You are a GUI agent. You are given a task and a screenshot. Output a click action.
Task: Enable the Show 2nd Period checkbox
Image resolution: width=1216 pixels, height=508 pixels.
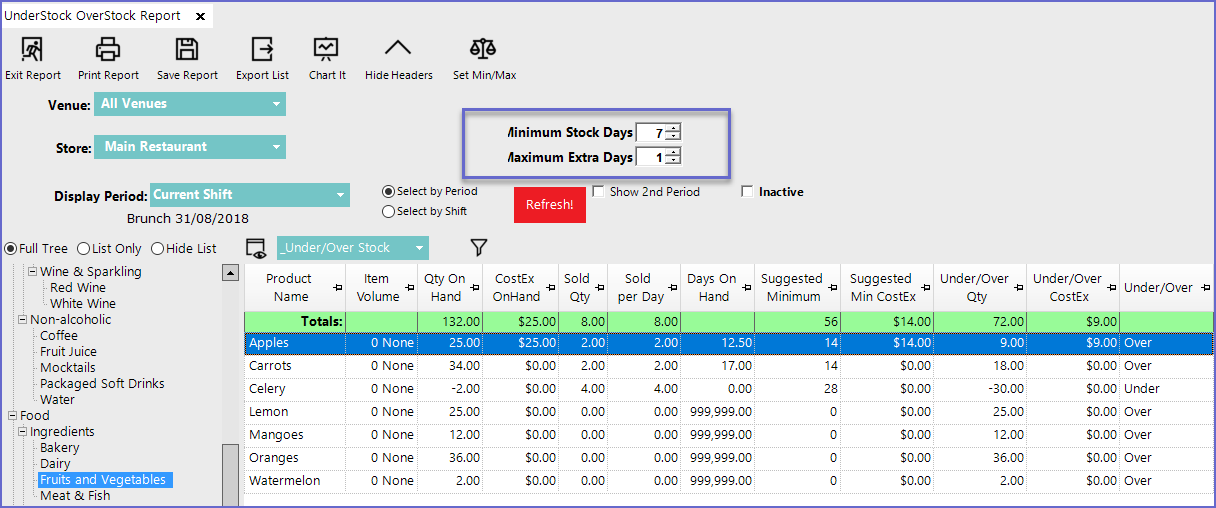pos(598,192)
